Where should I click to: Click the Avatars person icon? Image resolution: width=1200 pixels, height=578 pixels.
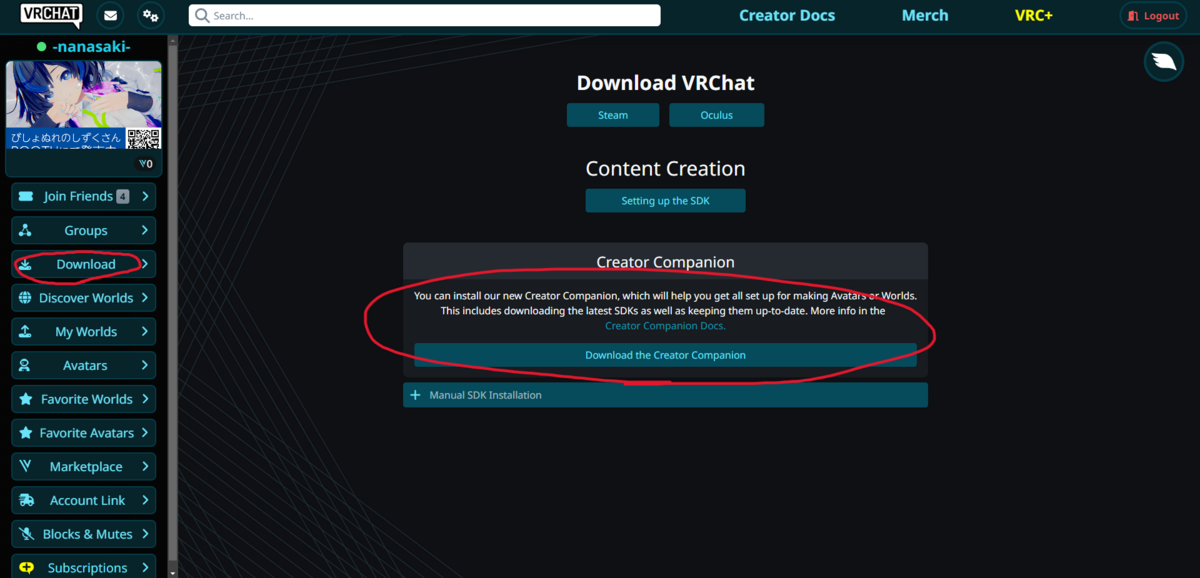pyautogui.click(x=26, y=366)
